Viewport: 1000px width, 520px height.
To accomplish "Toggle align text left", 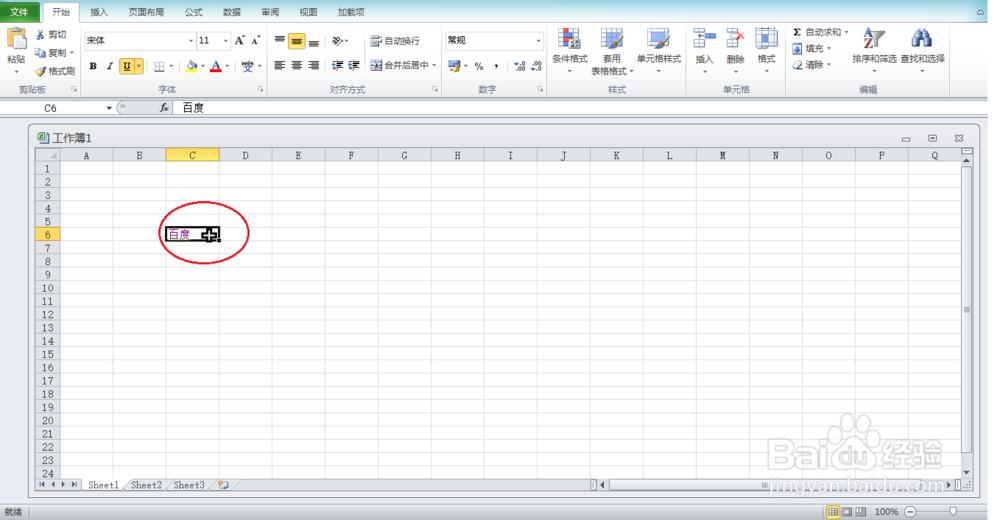I will click(x=279, y=65).
